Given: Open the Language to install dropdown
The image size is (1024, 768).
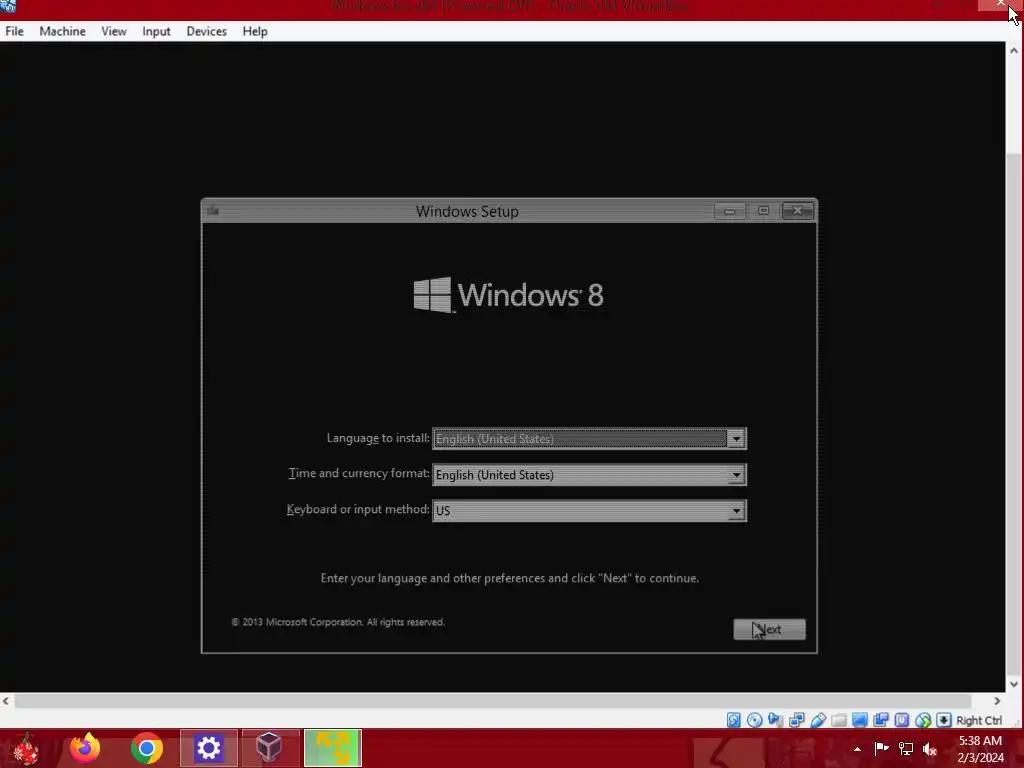Looking at the screenshot, I should pyautogui.click(x=589, y=439).
